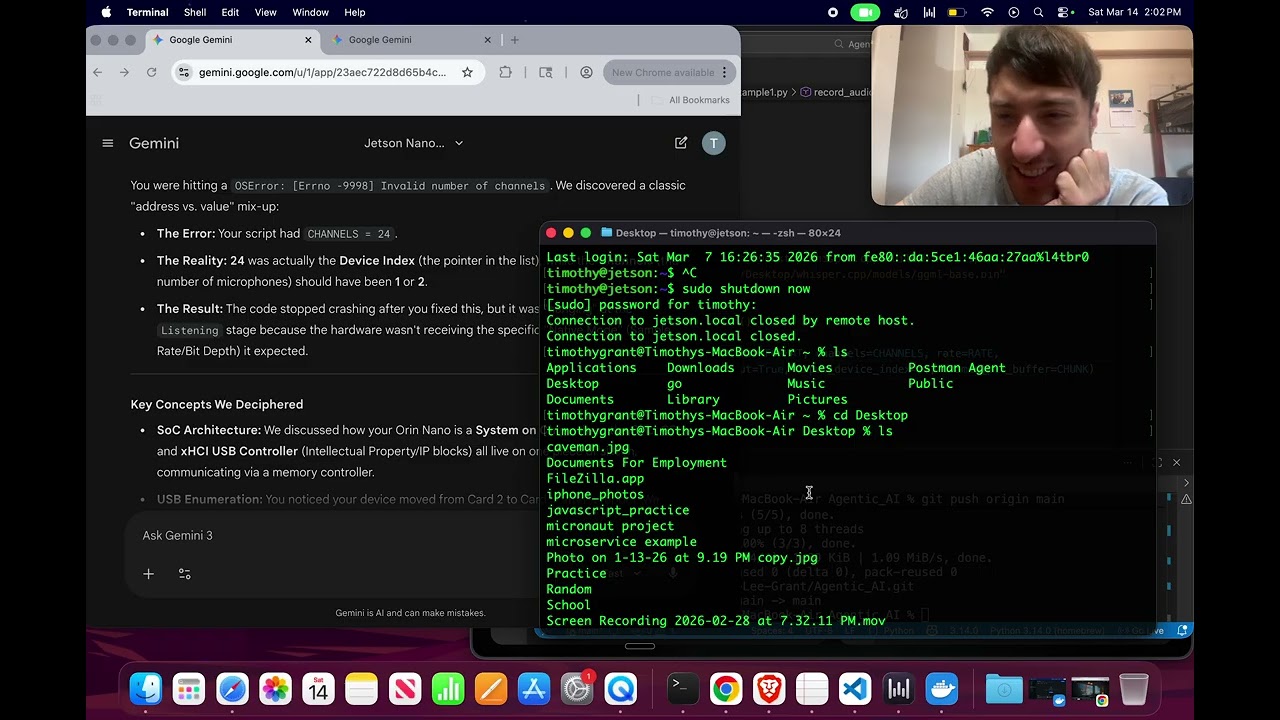The height and width of the screenshot is (720, 1280).
Task: Open new Chrome tab with plus icon
Action: pos(515,40)
